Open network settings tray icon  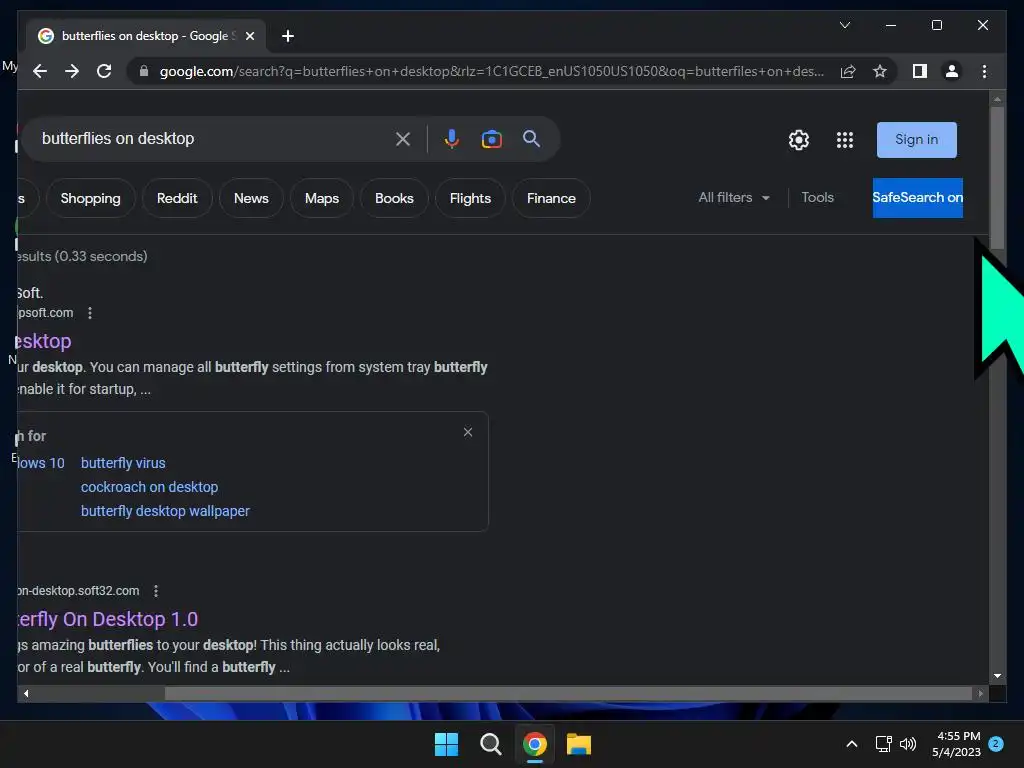pyautogui.click(x=884, y=744)
